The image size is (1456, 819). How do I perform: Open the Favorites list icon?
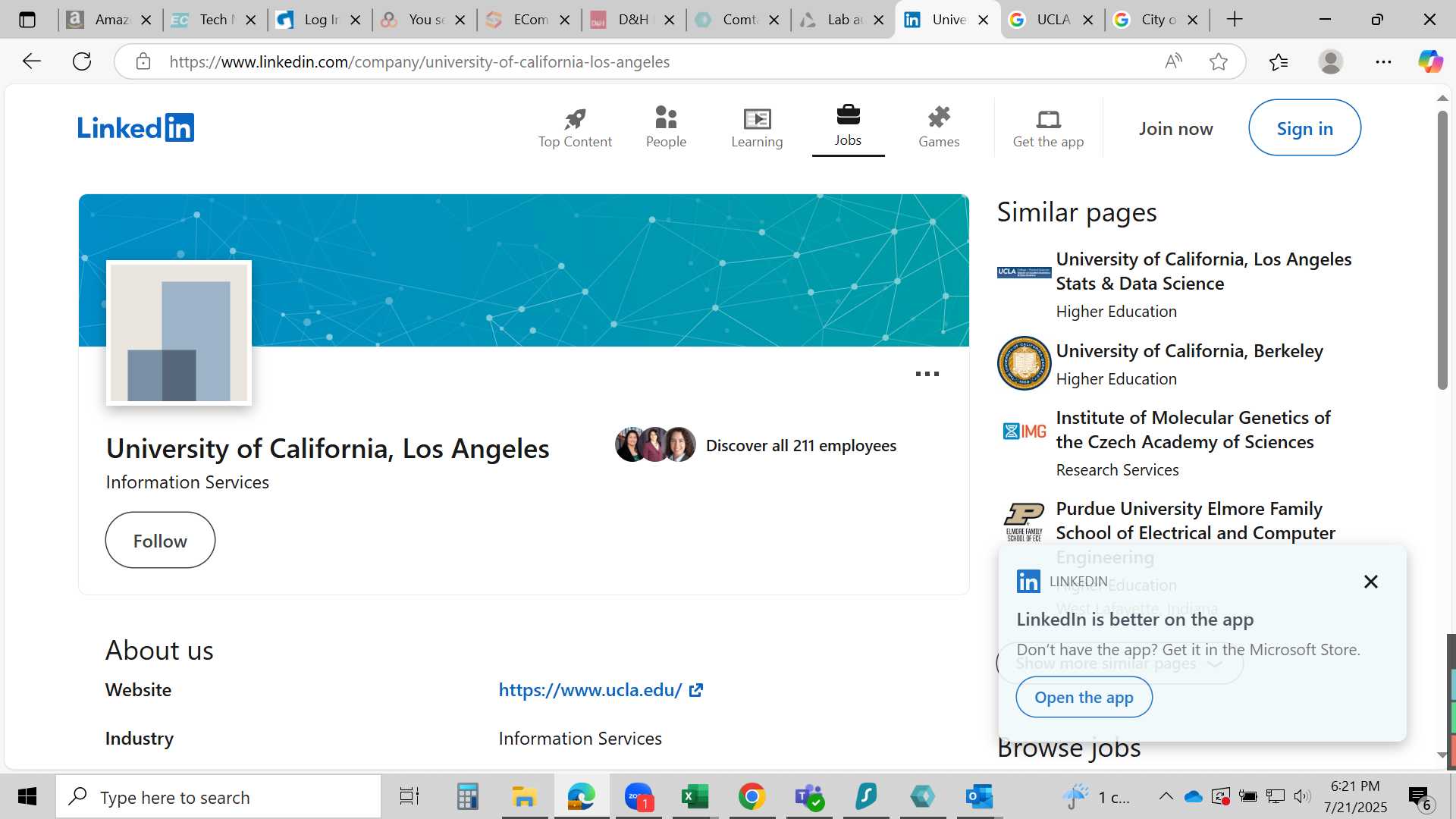tap(1279, 61)
